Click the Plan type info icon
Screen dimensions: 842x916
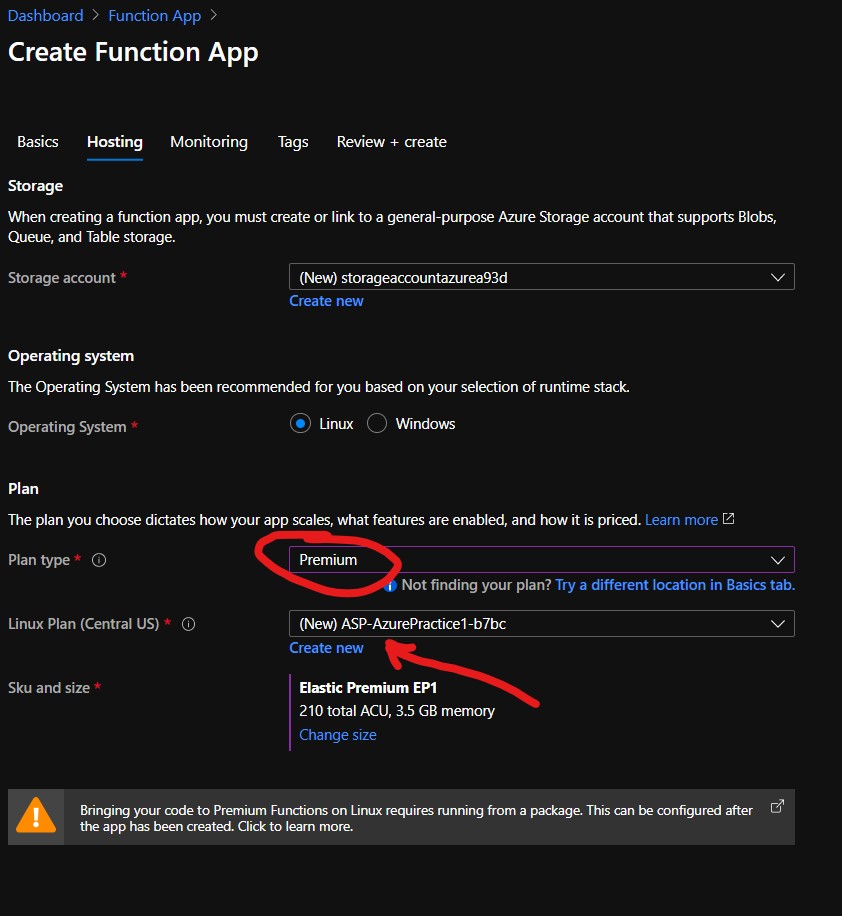click(x=98, y=560)
